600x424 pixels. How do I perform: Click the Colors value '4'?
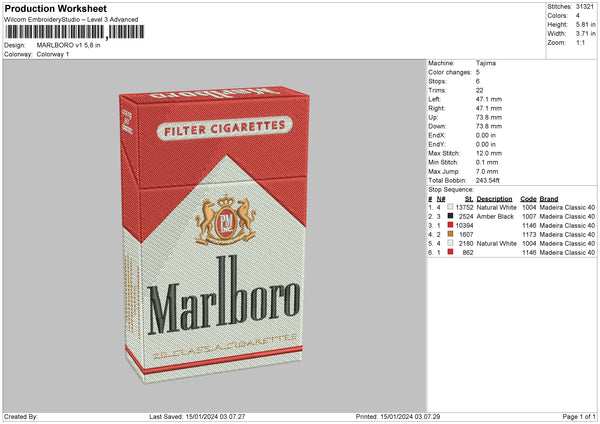click(x=578, y=16)
